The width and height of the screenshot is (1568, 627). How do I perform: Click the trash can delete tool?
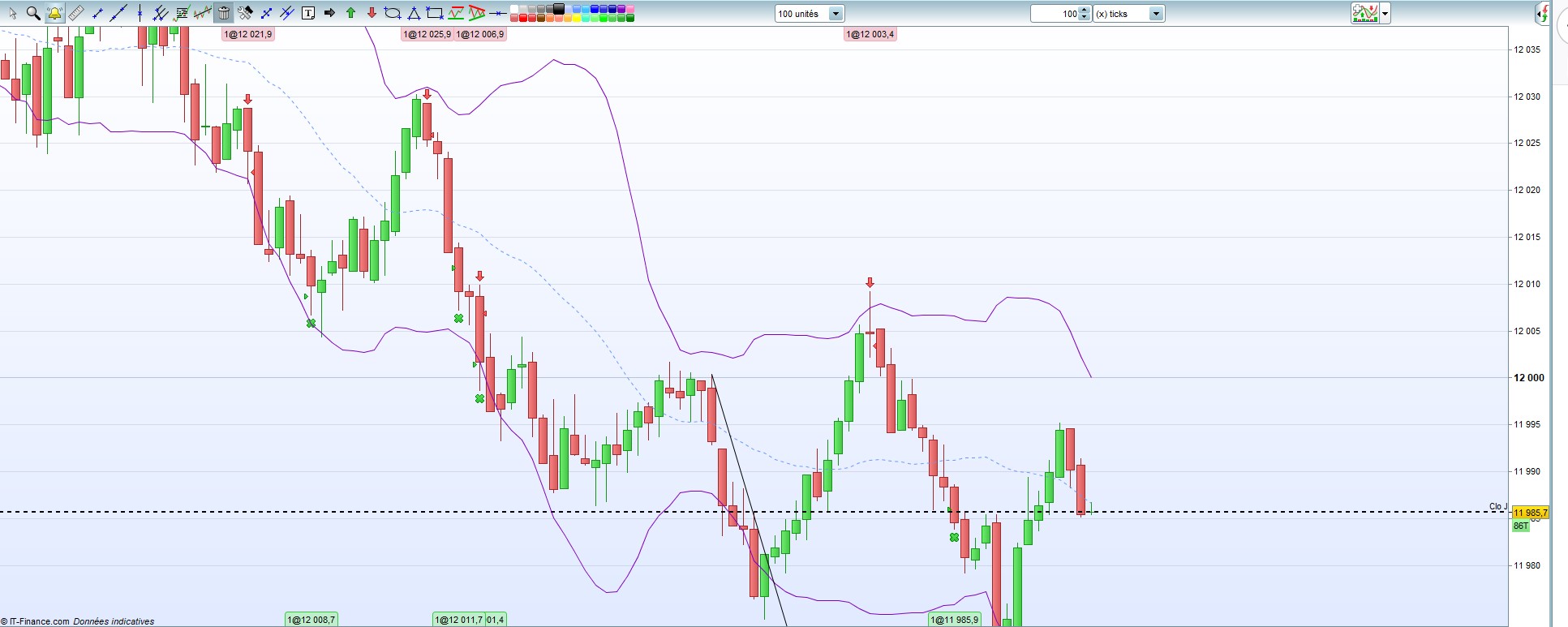(x=224, y=13)
